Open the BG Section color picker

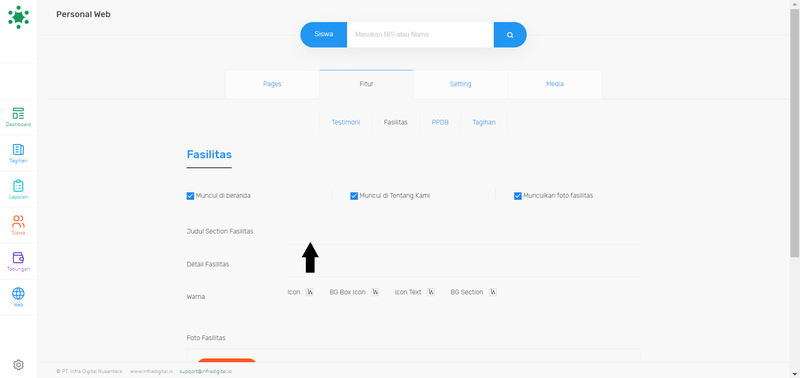(493, 292)
